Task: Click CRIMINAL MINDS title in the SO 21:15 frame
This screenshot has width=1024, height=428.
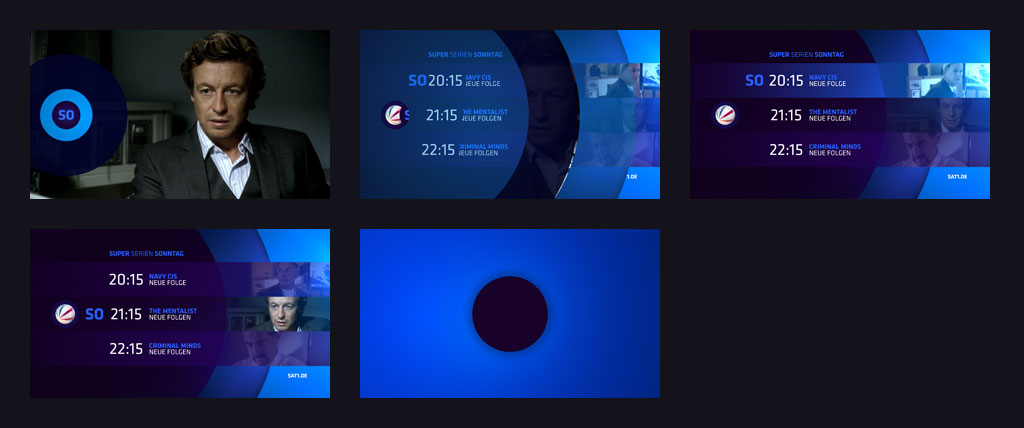Action: (175, 346)
